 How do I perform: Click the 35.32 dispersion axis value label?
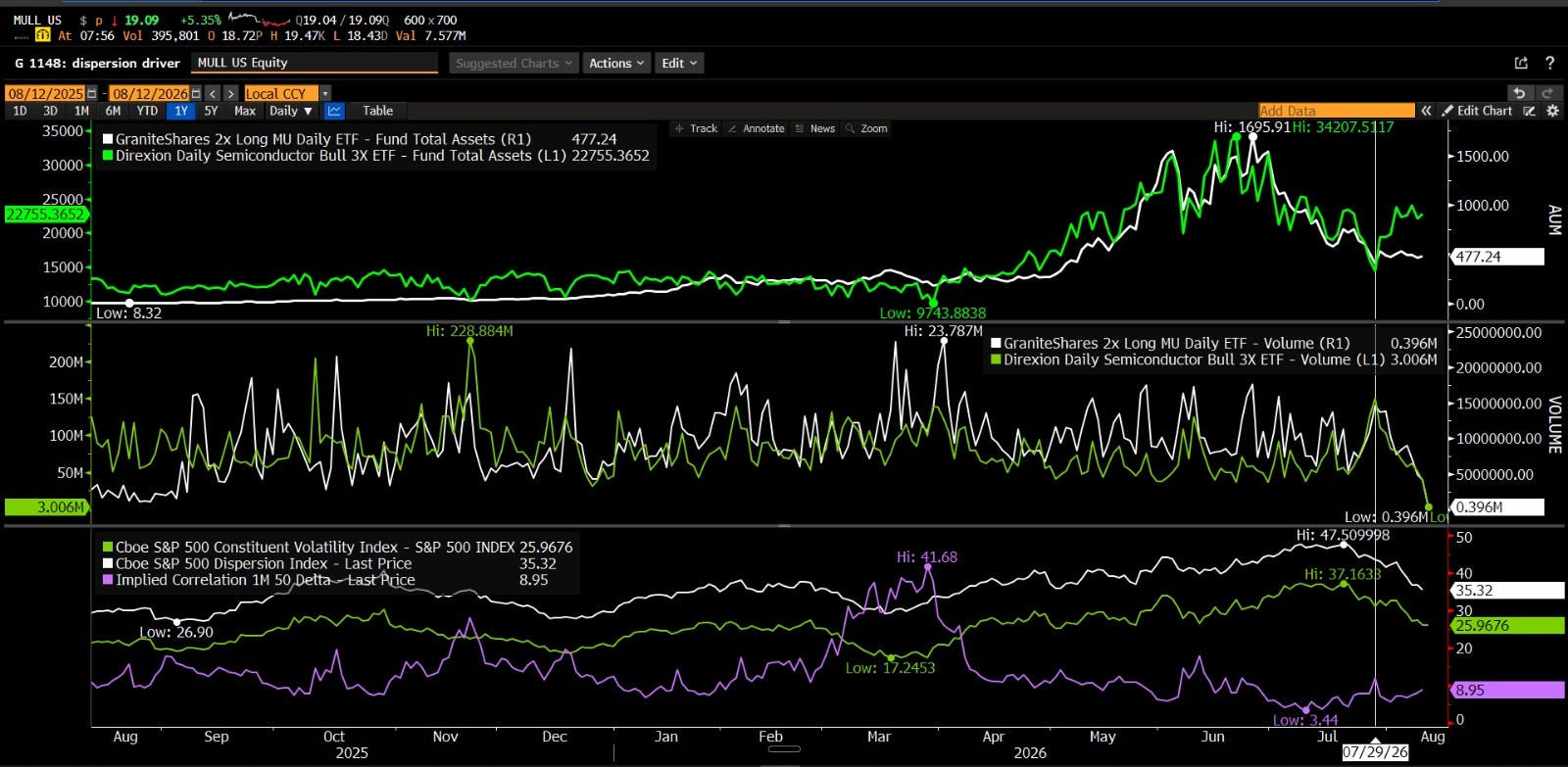1506,591
